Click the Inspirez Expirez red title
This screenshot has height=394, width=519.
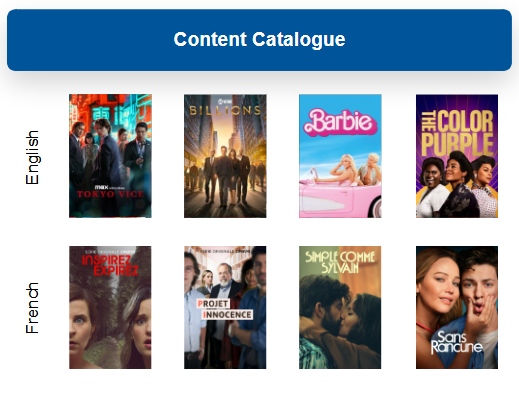coord(110,265)
